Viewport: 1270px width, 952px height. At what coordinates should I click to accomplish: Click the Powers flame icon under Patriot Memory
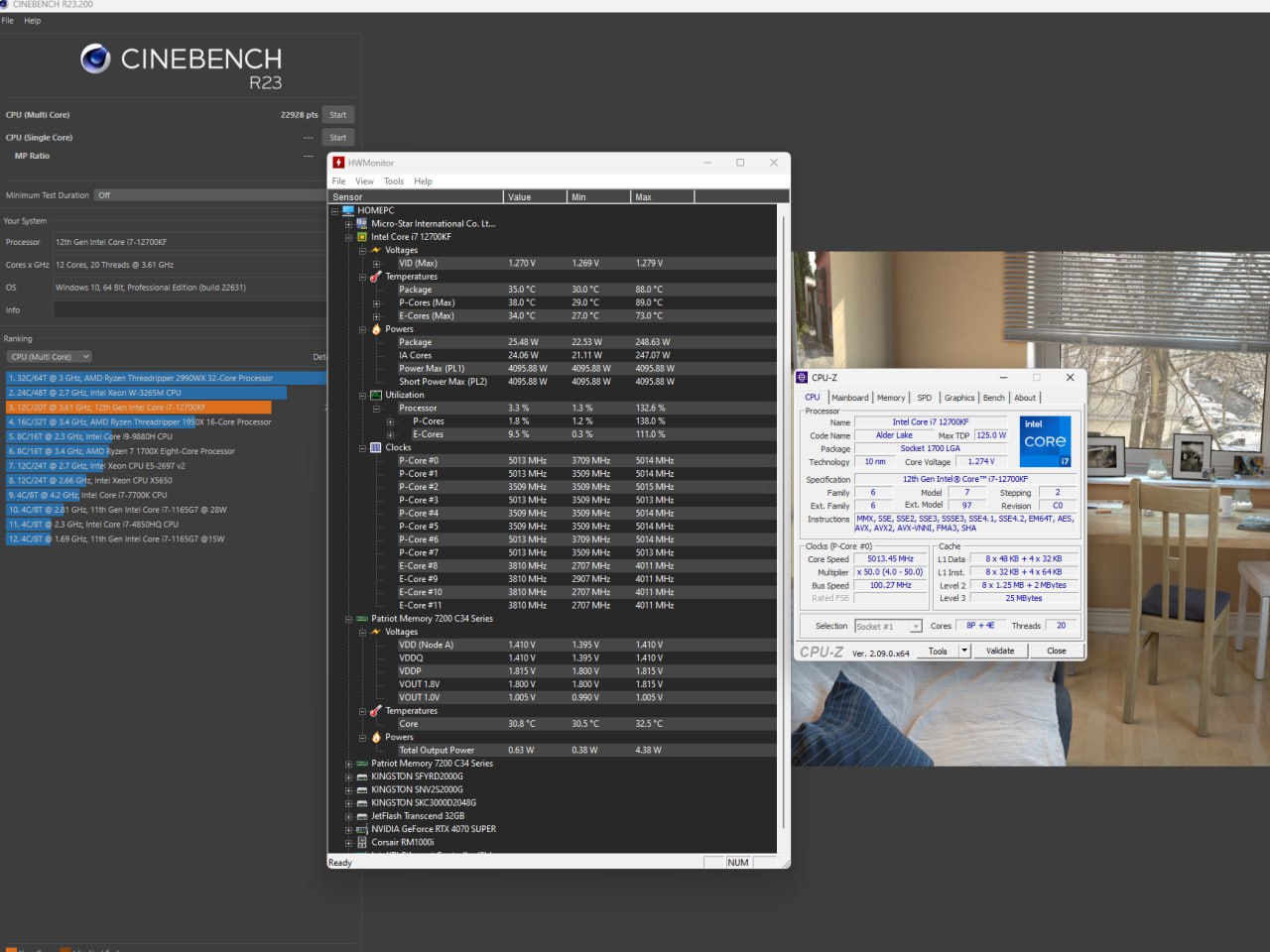376,737
